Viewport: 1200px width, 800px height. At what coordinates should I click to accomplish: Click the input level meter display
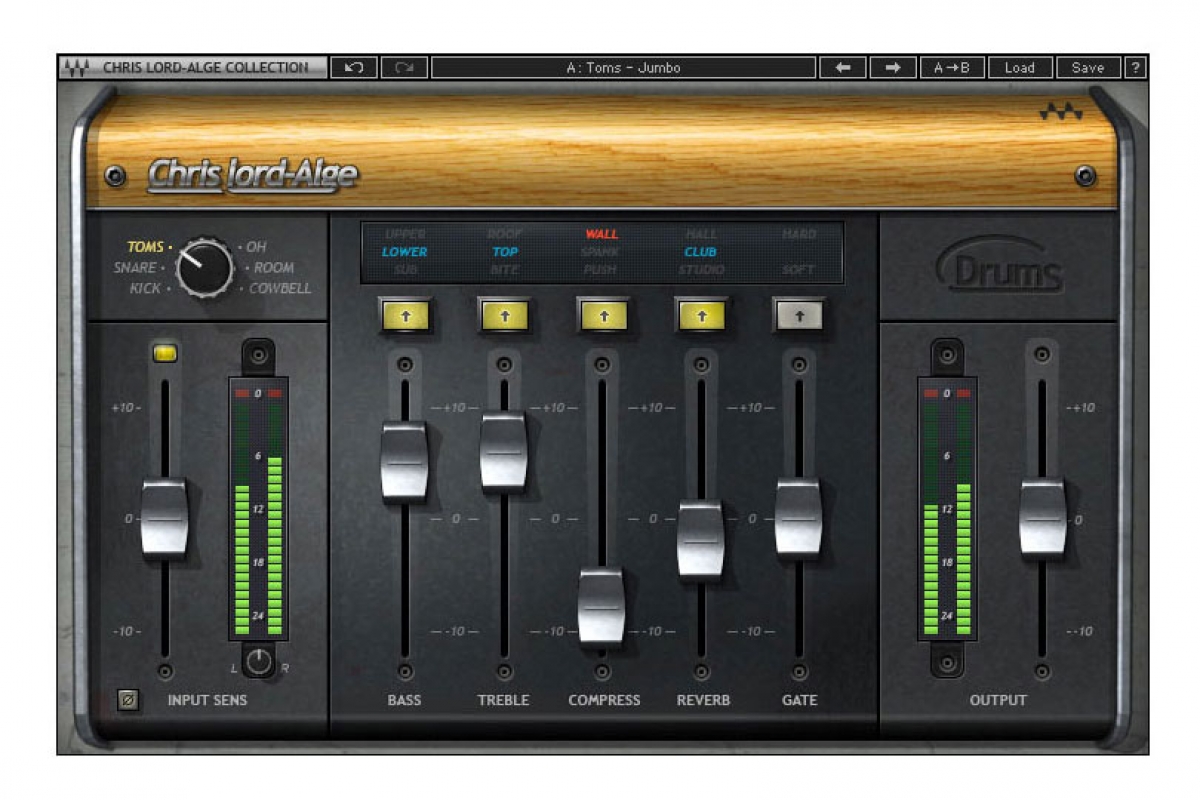[x=258, y=508]
